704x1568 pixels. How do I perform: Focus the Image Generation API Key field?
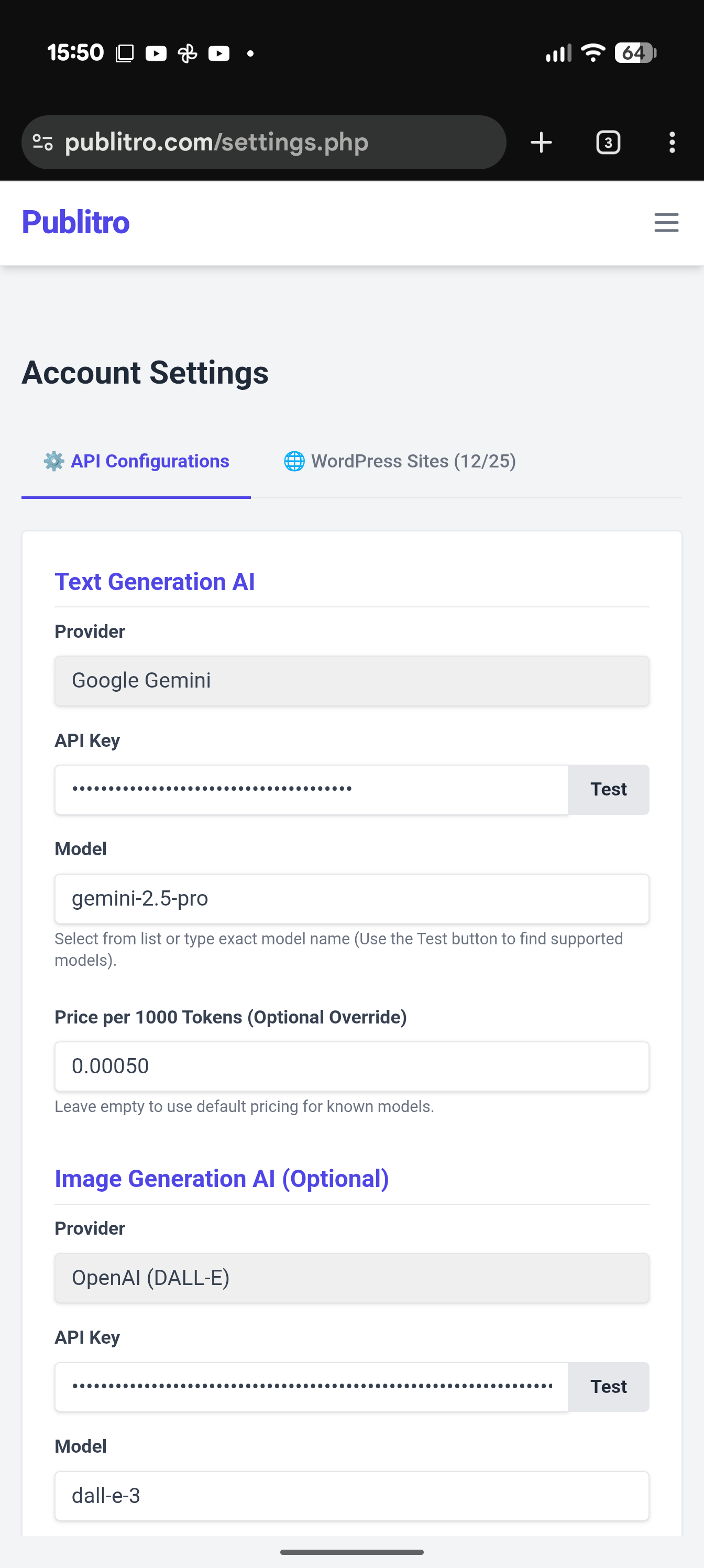coord(310,1387)
